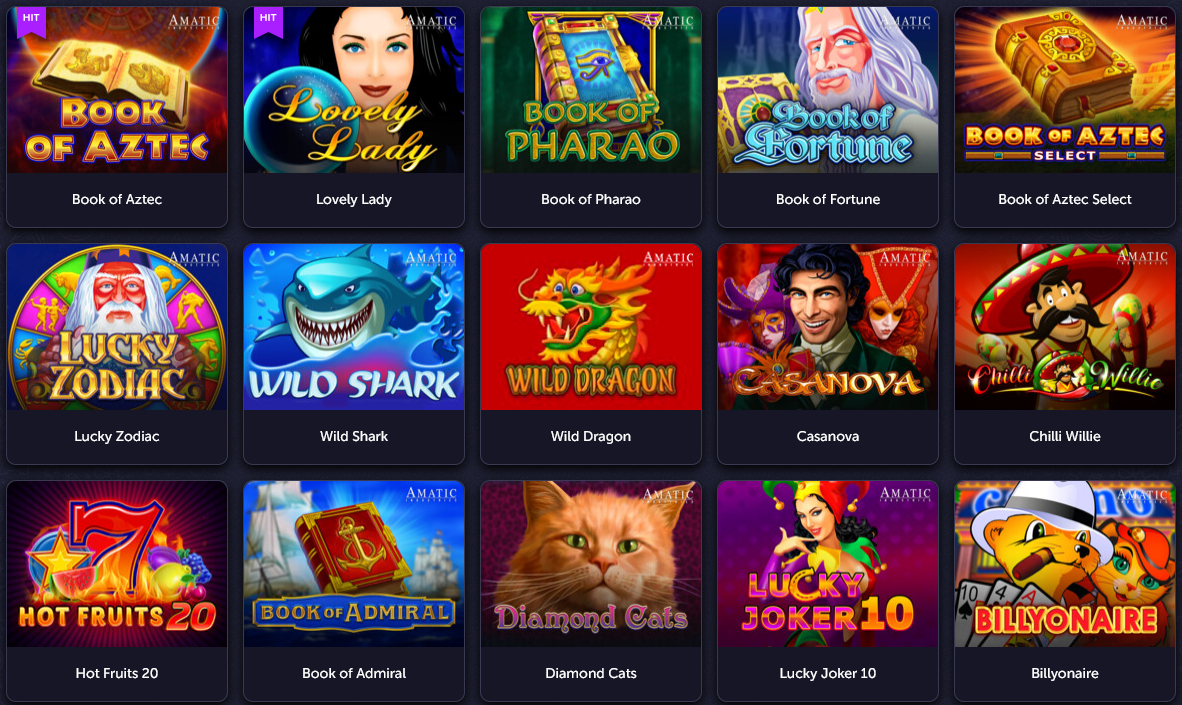Viewport: 1182px width, 705px height.
Task: Click the Wild Dragon title text
Action: point(591,436)
